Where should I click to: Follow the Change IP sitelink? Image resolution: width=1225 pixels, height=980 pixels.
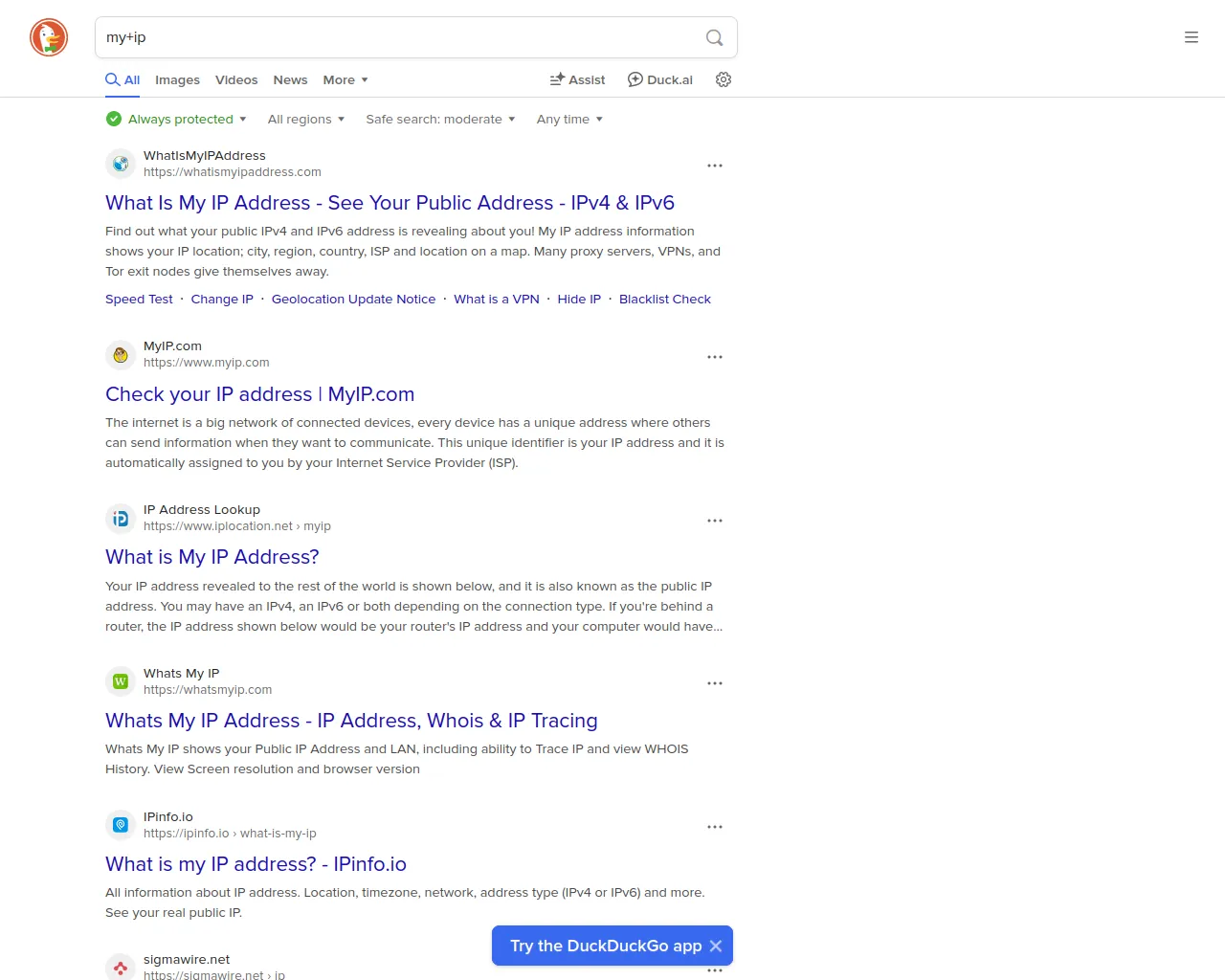222,299
